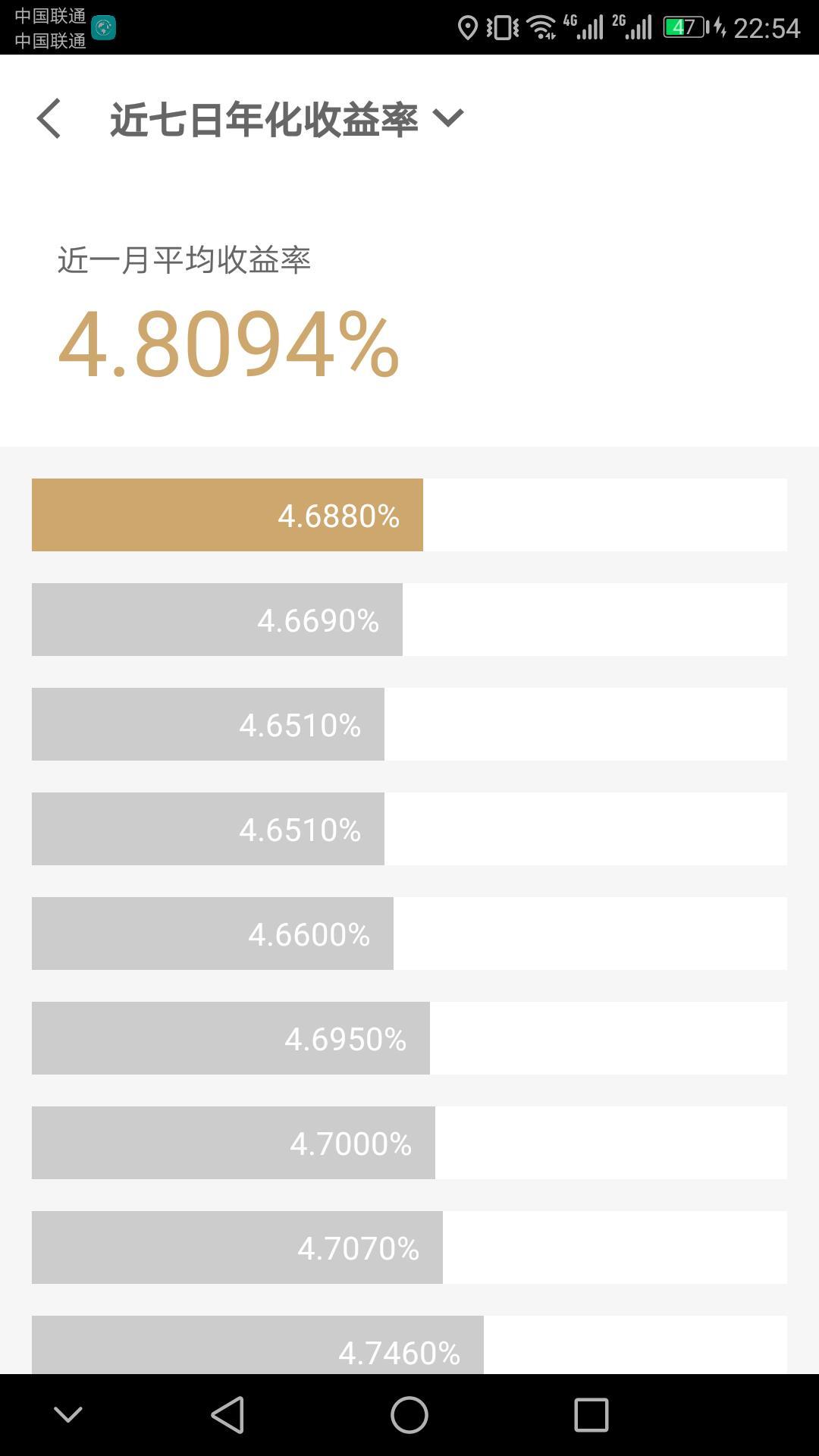The width and height of the screenshot is (819, 1456).
Task: Tap the back arrow icon
Action: point(49,119)
